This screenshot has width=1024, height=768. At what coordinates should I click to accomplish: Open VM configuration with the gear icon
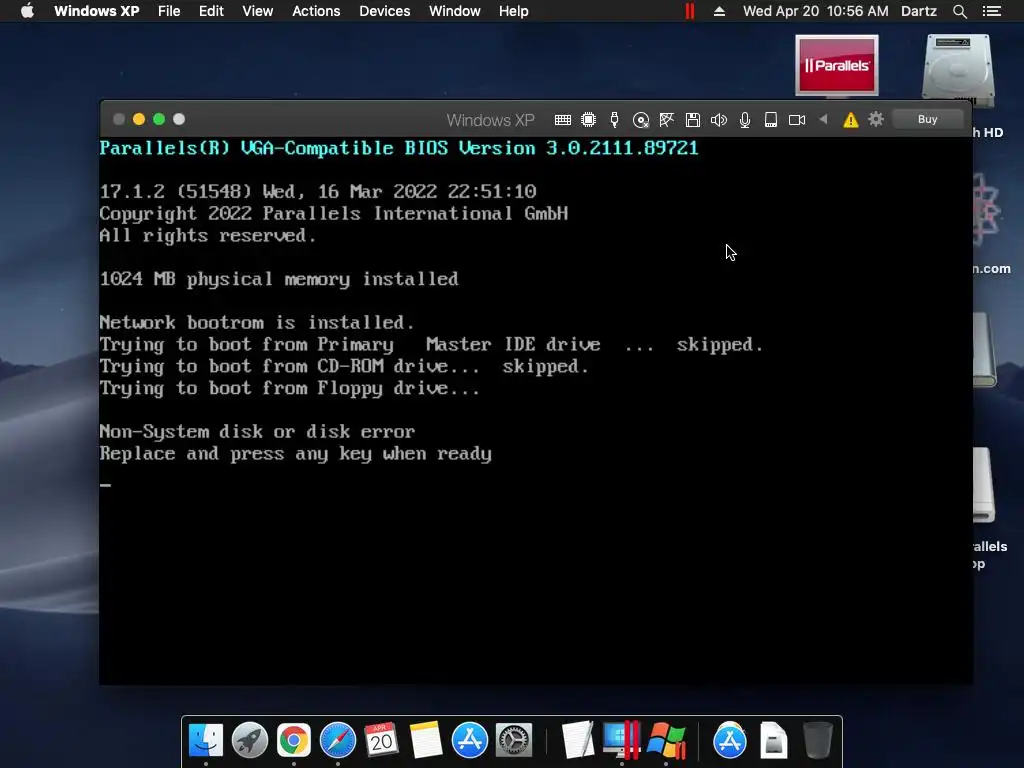(x=876, y=119)
